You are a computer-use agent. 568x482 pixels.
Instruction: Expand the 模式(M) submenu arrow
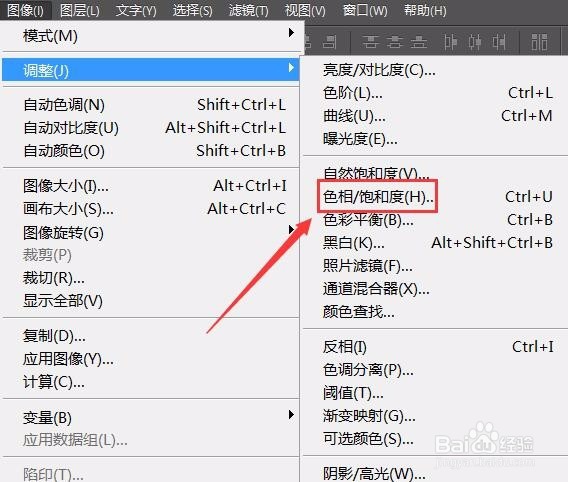click(x=291, y=33)
